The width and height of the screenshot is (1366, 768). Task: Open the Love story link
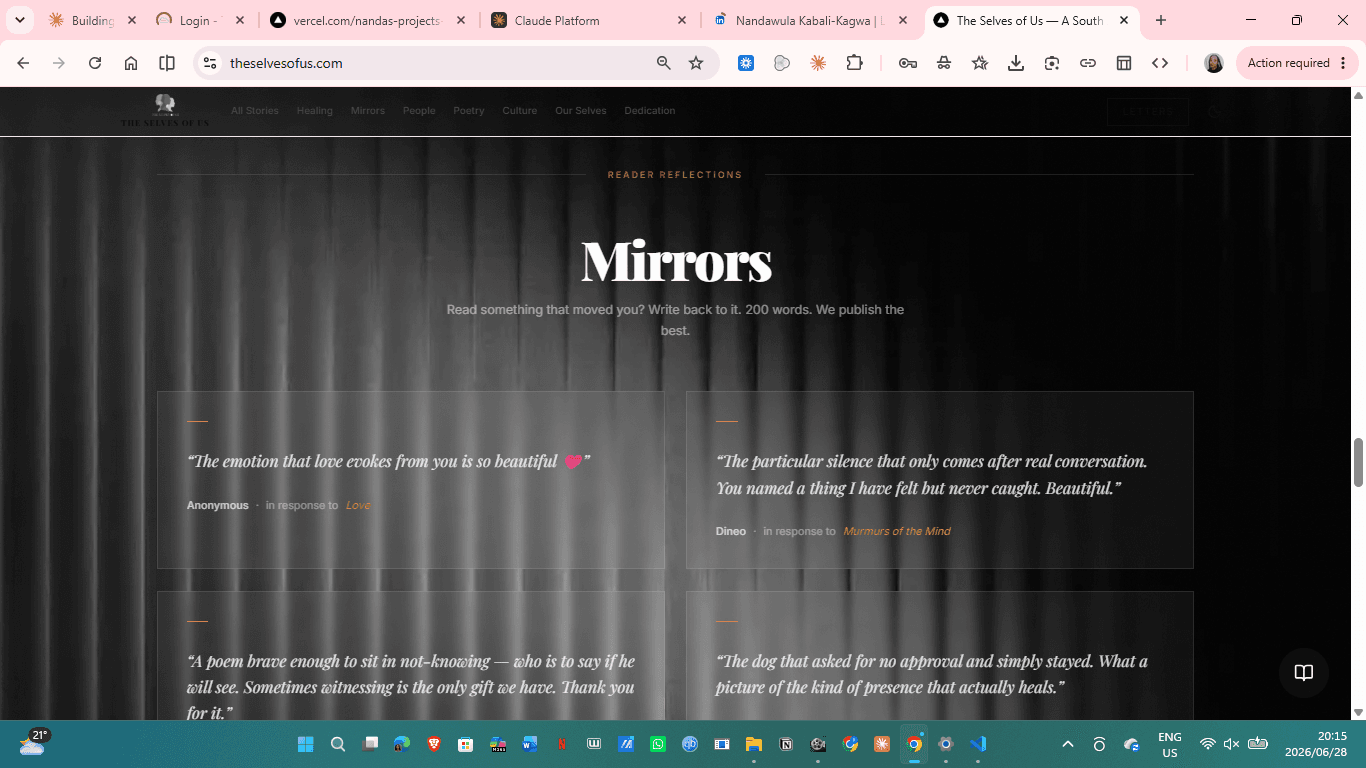tap(358, 505)
